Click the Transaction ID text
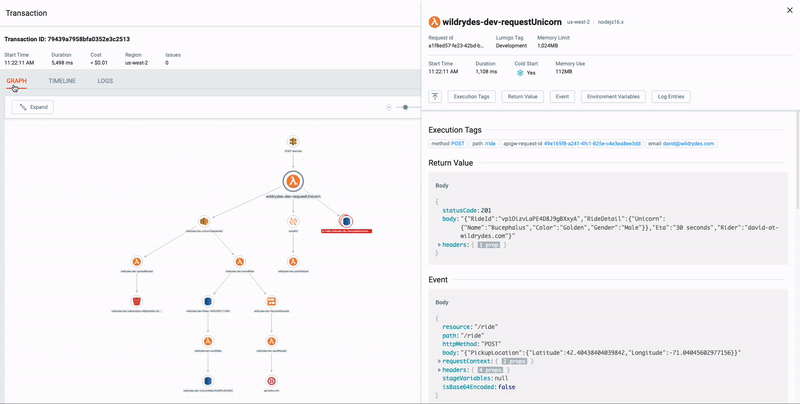 [67, 39]
